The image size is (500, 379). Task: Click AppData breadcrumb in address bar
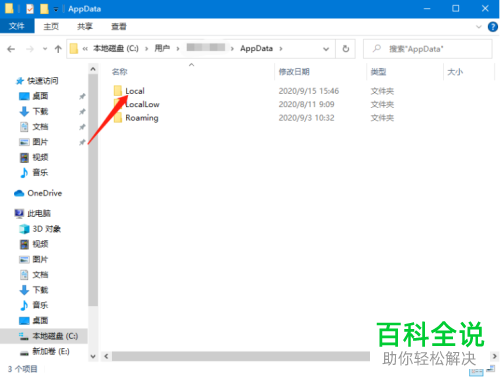pyautogui.click(x=256, y=49)
